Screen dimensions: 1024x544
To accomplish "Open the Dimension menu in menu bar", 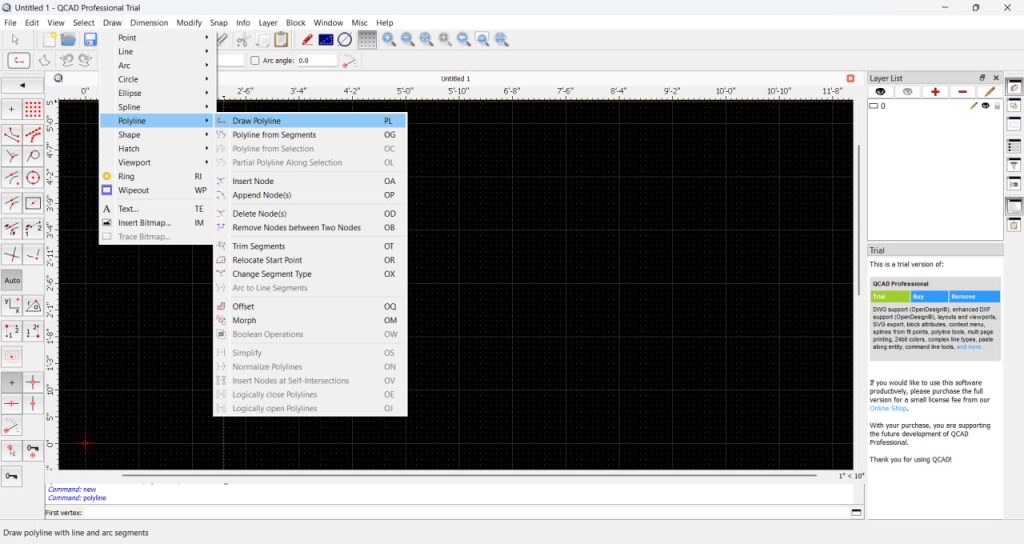I will pyautogui.click(x=149, y=22).
